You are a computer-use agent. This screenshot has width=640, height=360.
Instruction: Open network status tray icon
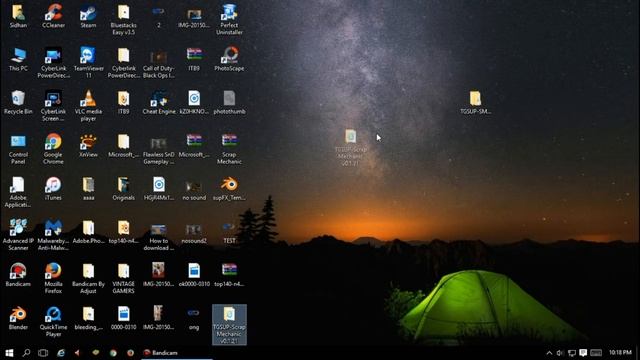pyautogui.click(x=572, y=353)
